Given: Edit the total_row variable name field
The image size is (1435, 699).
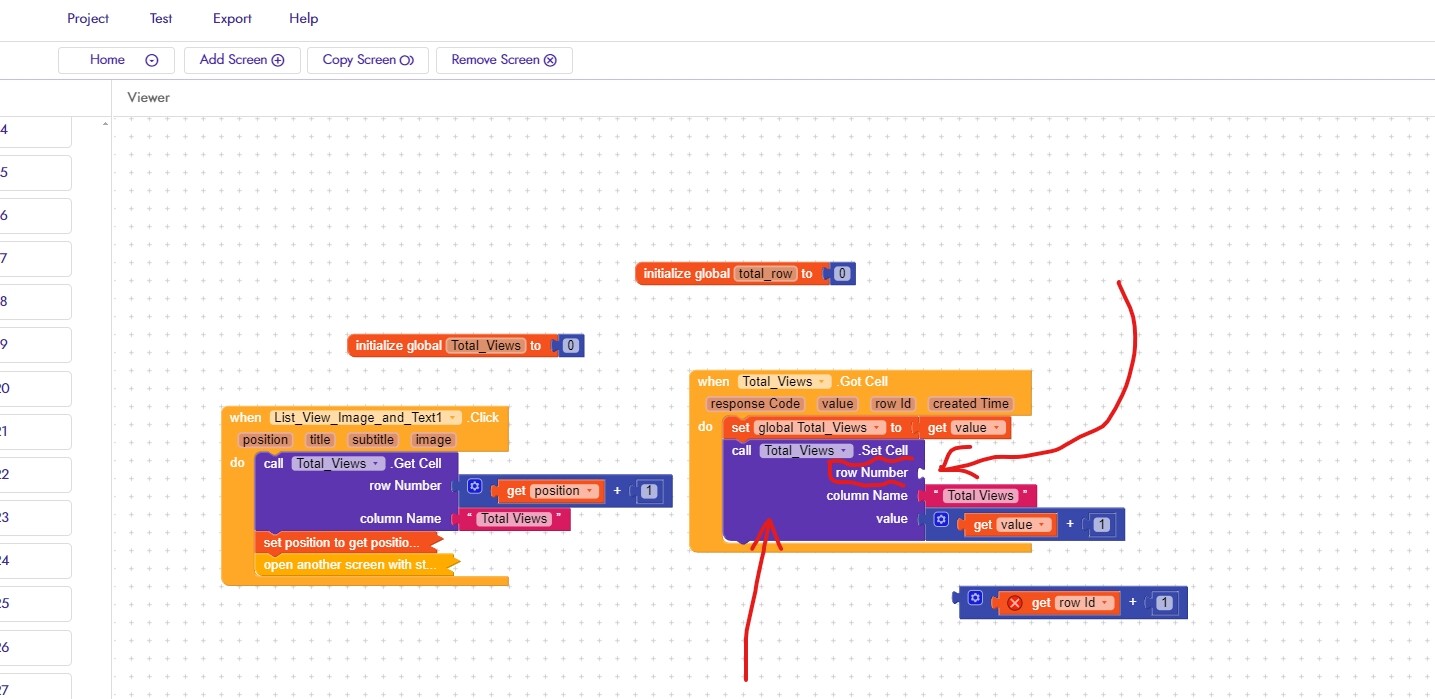Looking at the screenshot, I should point(766,273).
